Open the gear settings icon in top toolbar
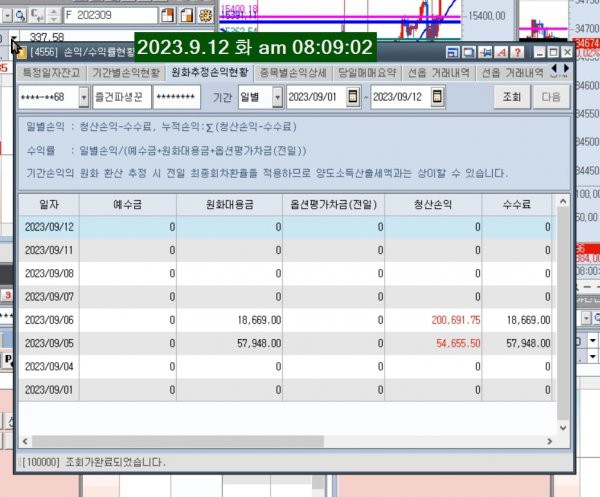This screenshot has height=497, width=600. tap(206, 15)
